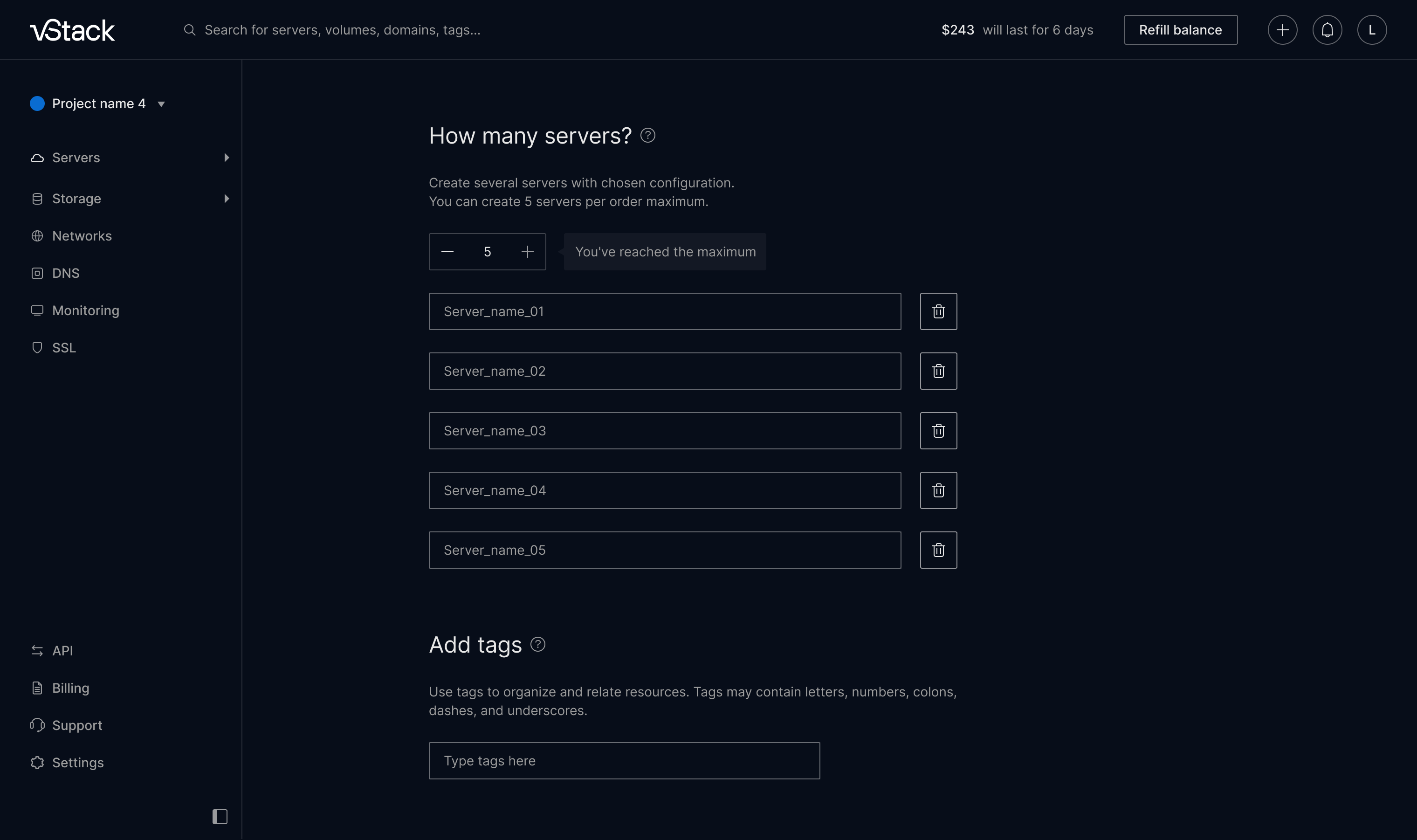Go to Networks in the sidebar
The image size is (1417, 840).
(x=82, y=236)
